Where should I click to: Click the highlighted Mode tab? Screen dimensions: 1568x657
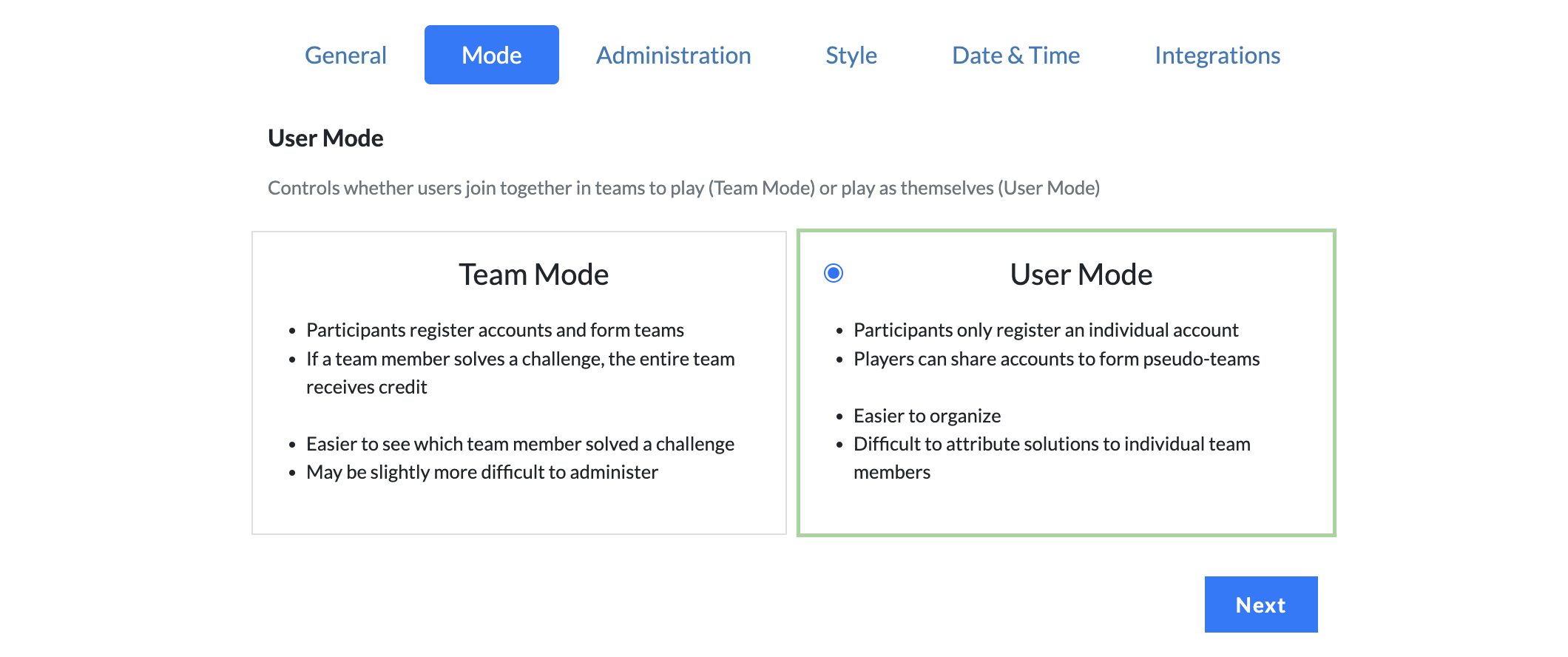click(x=491, y=54)
